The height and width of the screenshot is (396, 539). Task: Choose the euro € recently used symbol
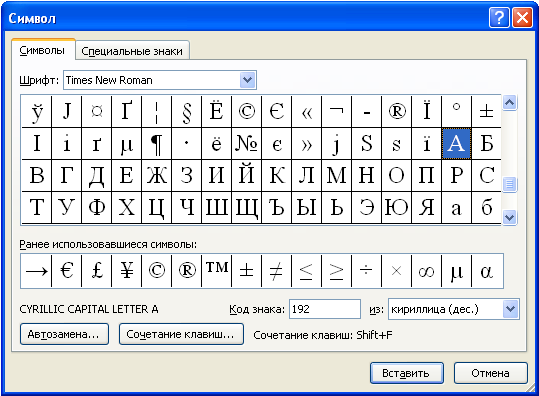[x=67, y=271]
